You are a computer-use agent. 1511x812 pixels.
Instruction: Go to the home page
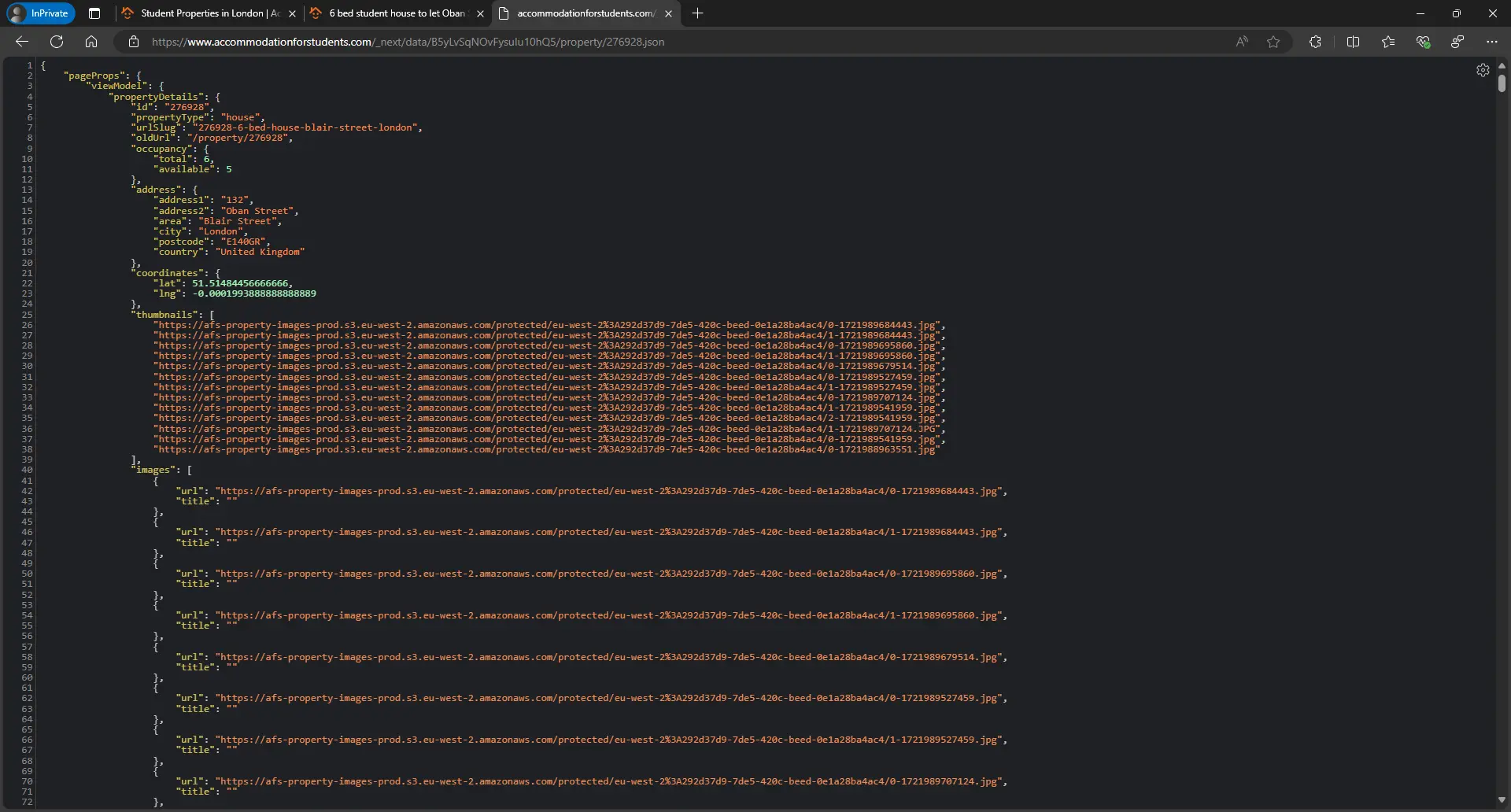[91, 42]
